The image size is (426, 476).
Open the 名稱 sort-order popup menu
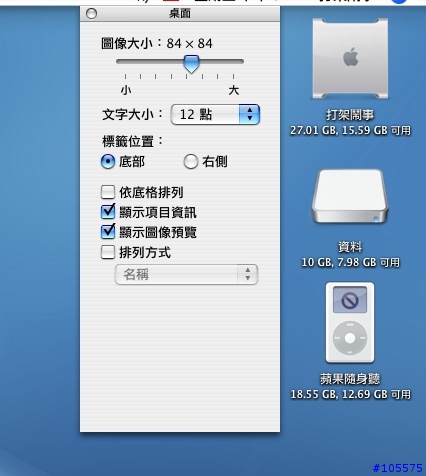186,275
